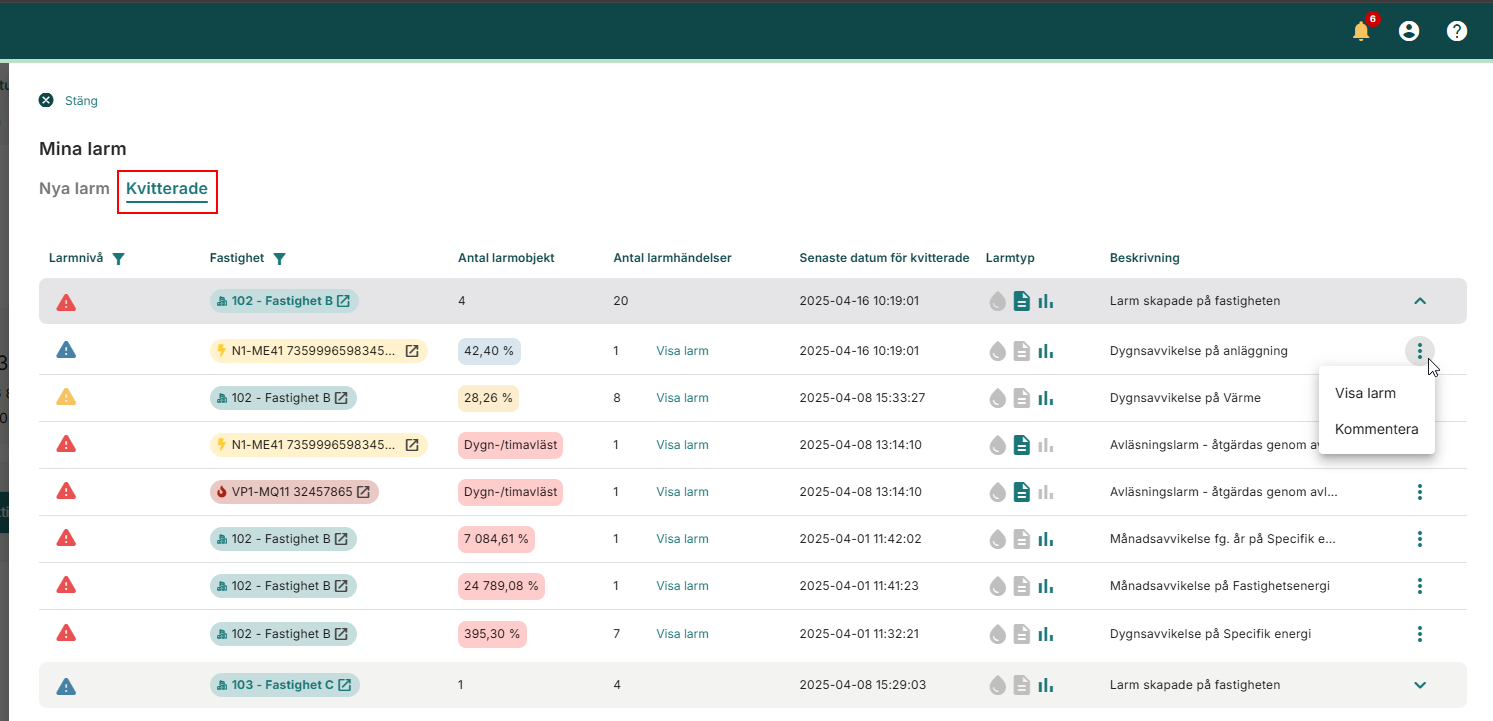Click yellow warning icon in the 28,26 % row
1493x721 pixels.
(66, 397)
